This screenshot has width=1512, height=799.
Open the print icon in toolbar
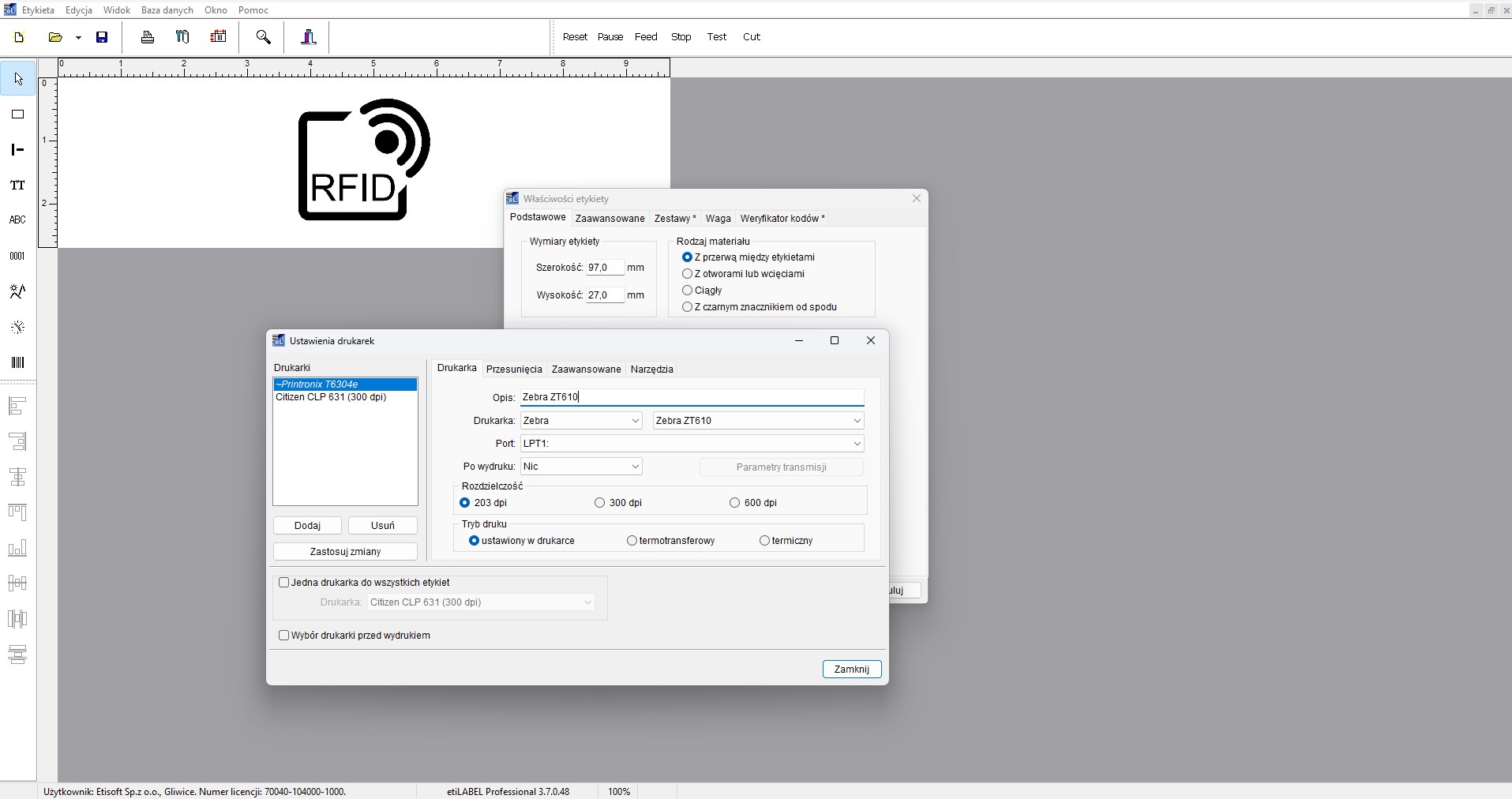point(147,37)
